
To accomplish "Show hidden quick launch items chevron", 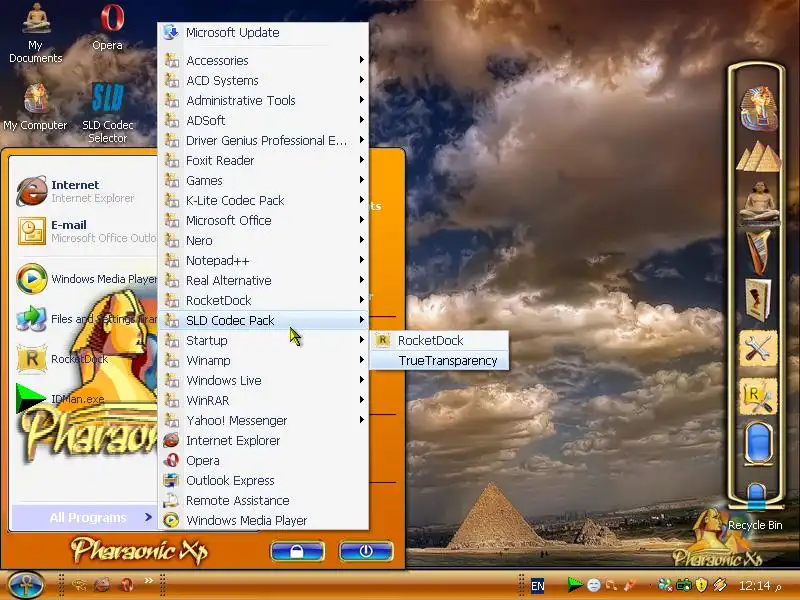I will tap(148, 580).
